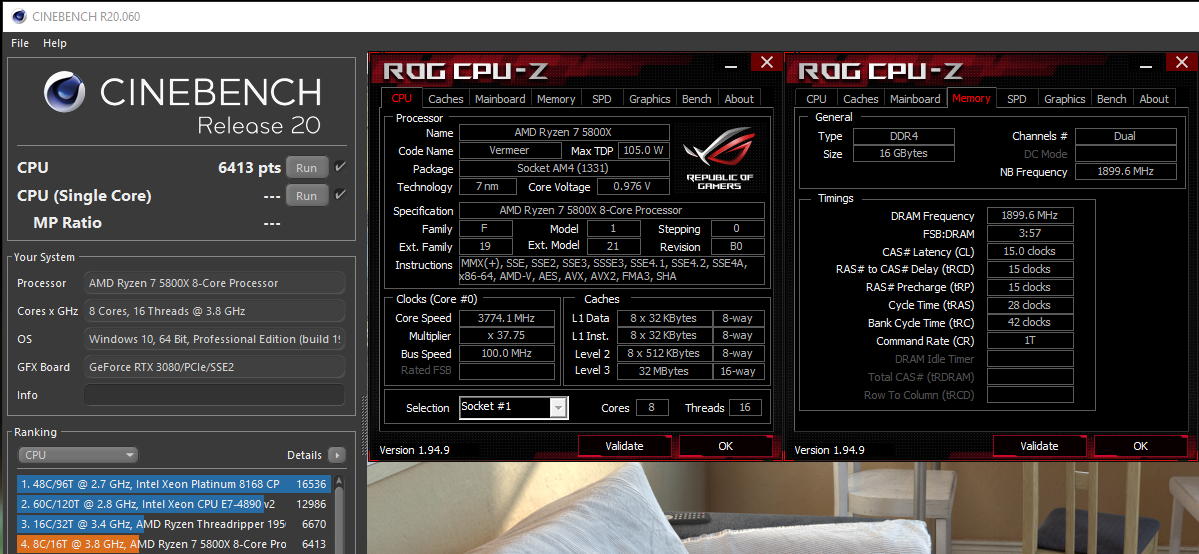Switch to Bench tab in right CPU-Z window
Viewport: 1199px width, 554px height.
click(1112, 99)
